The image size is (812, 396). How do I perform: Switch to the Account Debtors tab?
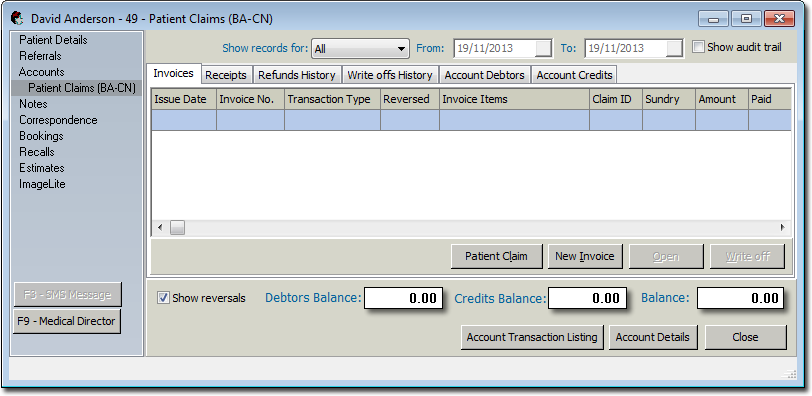485,75
